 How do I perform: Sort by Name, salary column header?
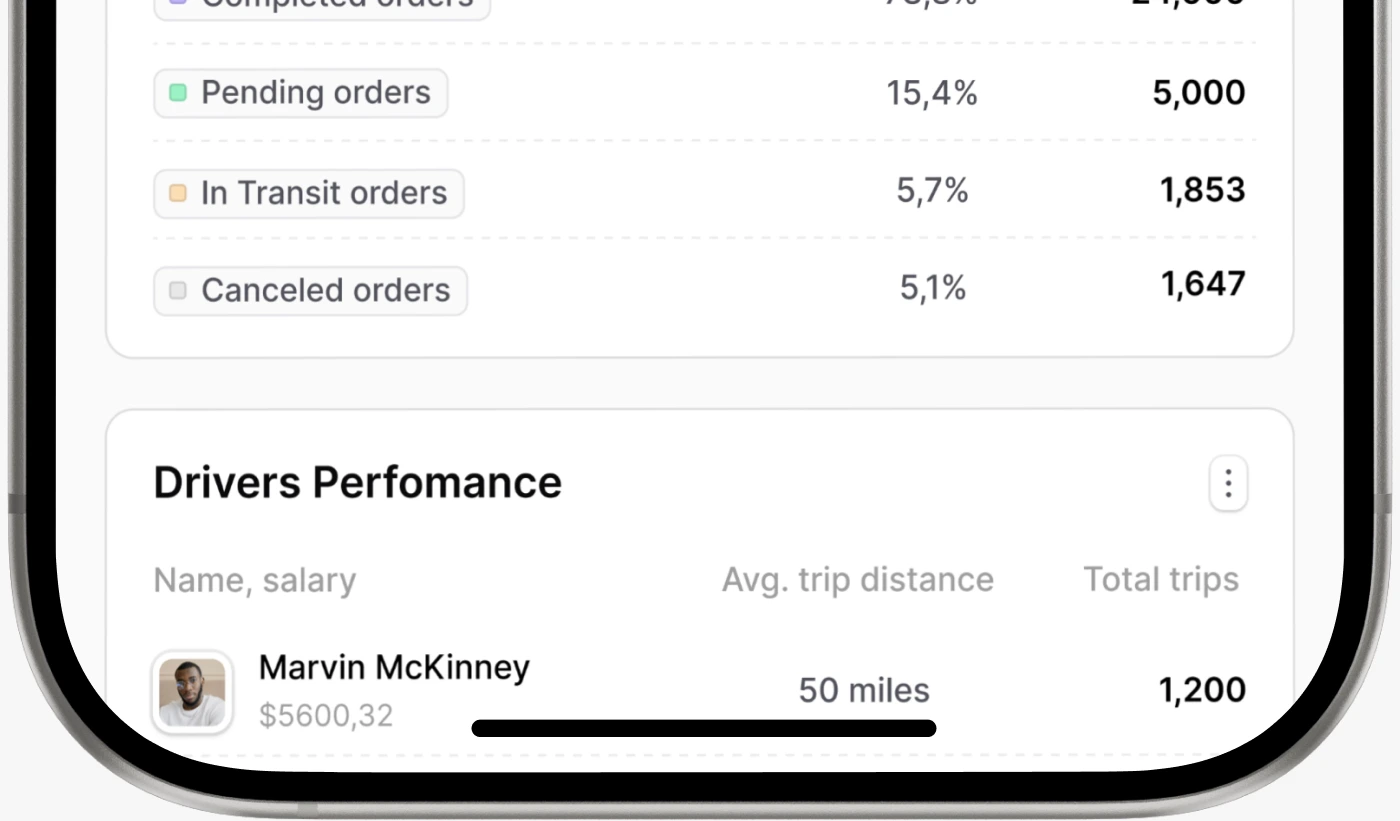point(255,580)
